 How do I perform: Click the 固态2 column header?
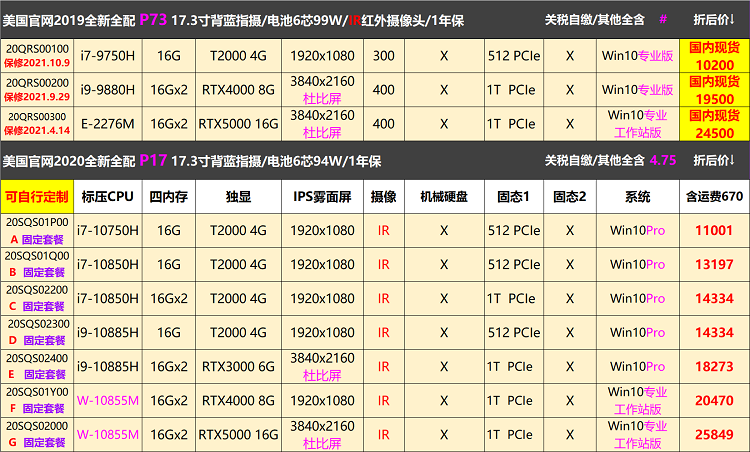click(x=570, y=197)
